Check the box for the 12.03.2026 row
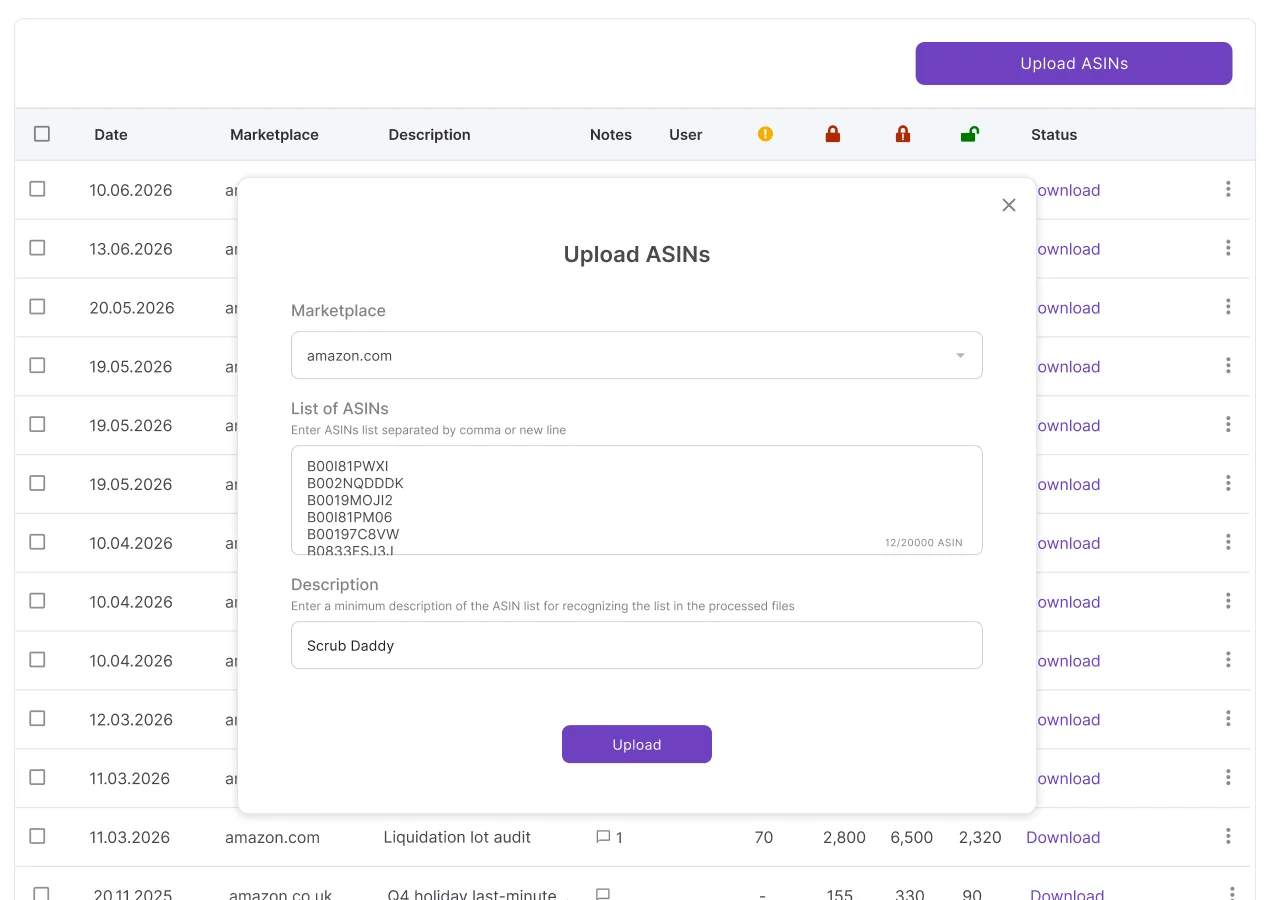The image size is (1274, 900). 37,718
